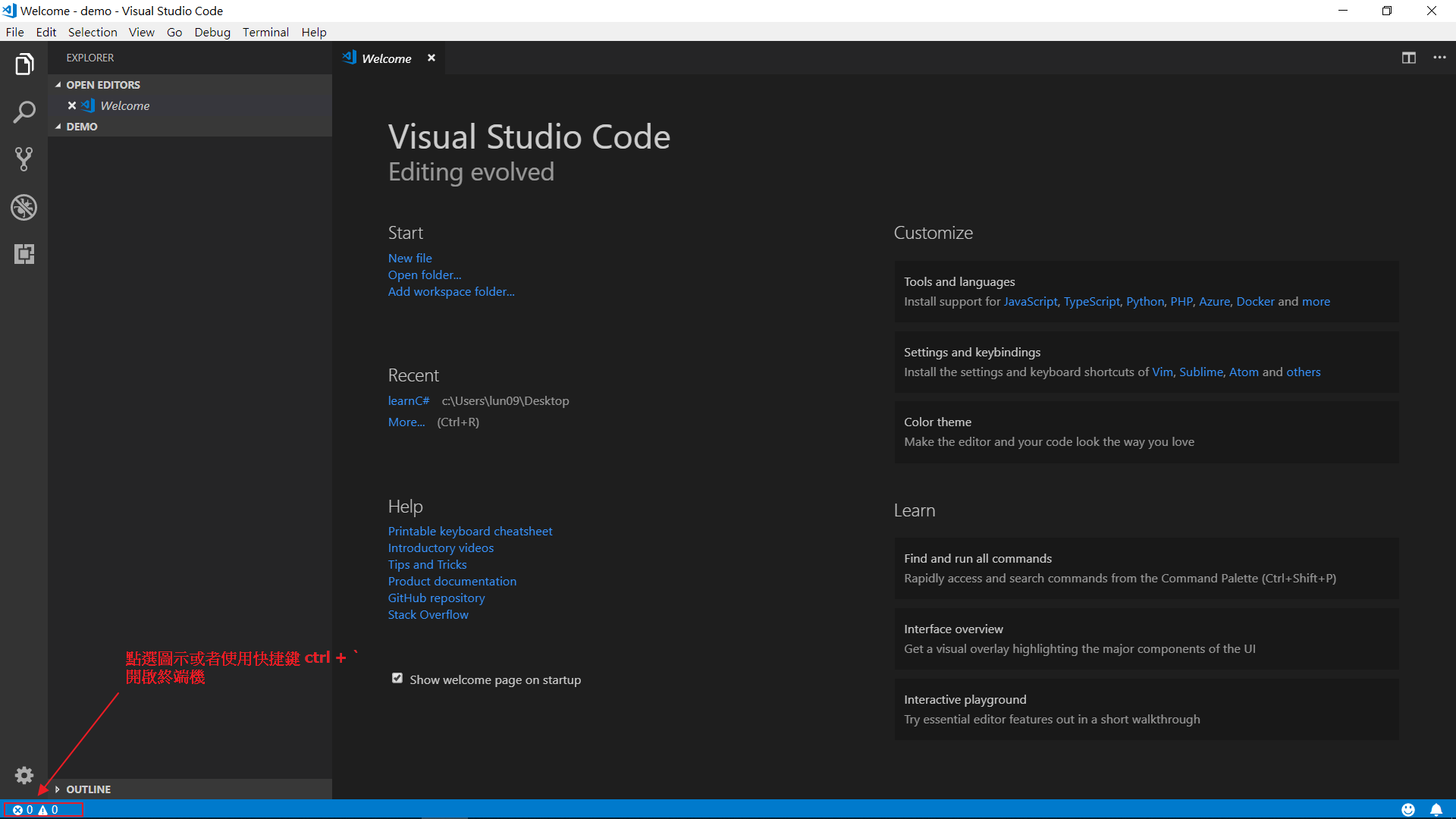Open the Extensions view icon
Image resolution: width=1456 pixels, height=819 pixels.
click(24, 254)
